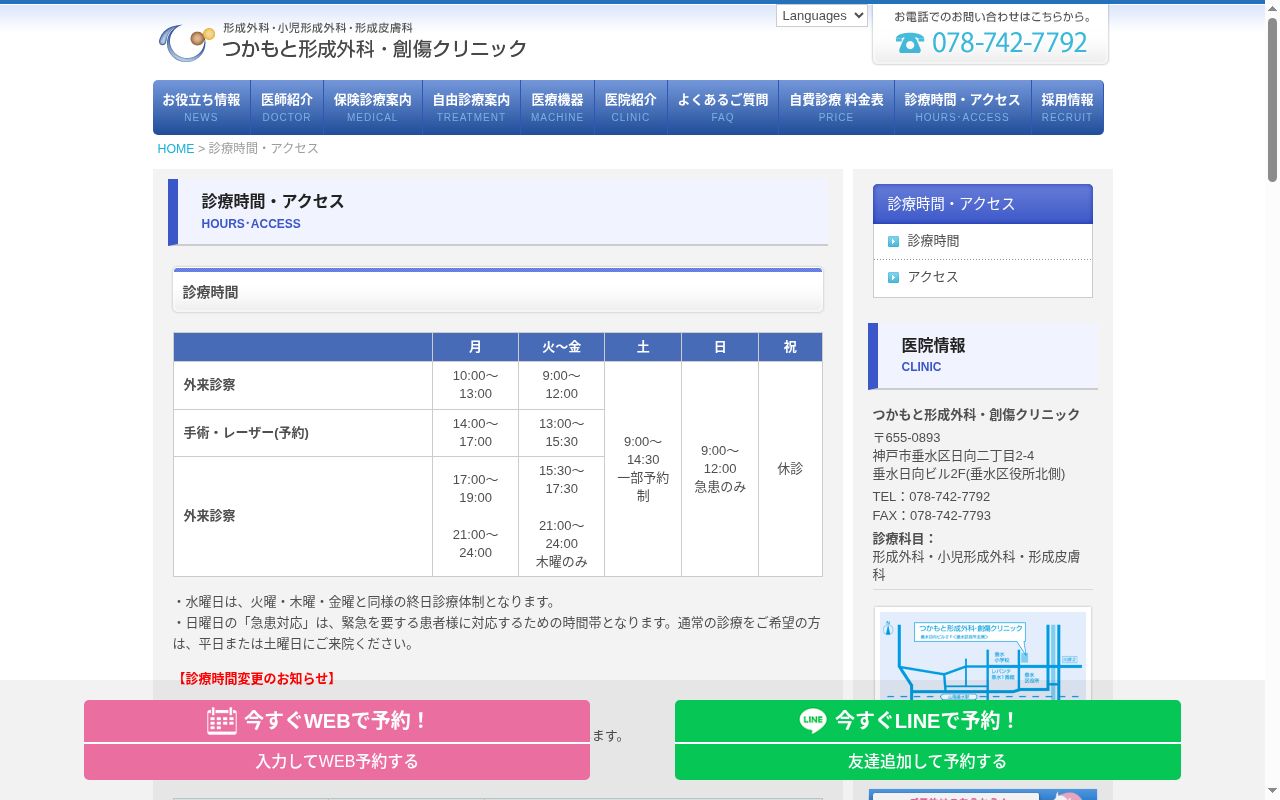Click 友達追加して予約する button
1280x800 pixels.
(x=928, y=762)
